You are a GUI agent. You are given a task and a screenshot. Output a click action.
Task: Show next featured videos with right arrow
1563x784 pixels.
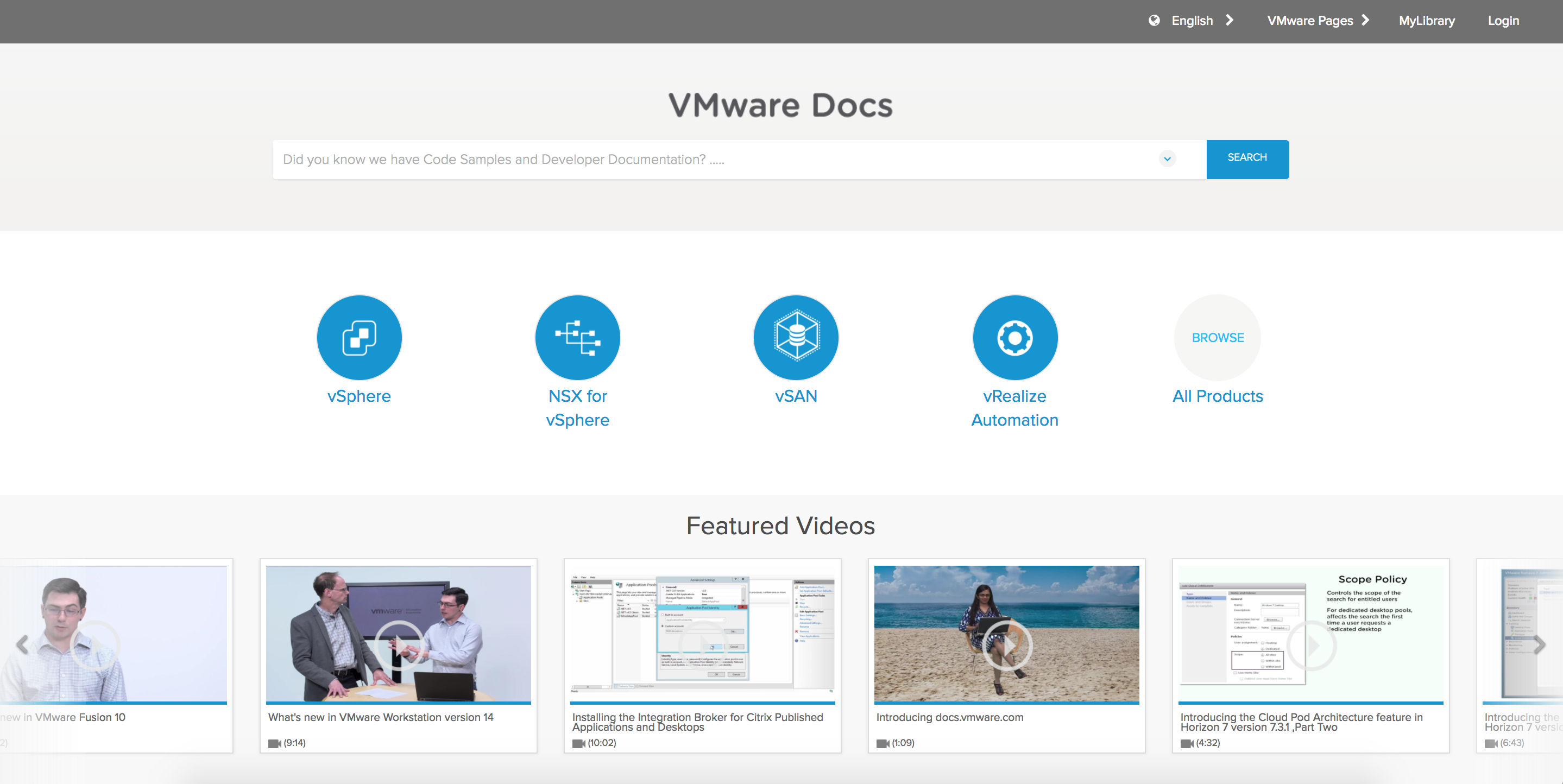pyautogui.click(x=1539, y=644)
